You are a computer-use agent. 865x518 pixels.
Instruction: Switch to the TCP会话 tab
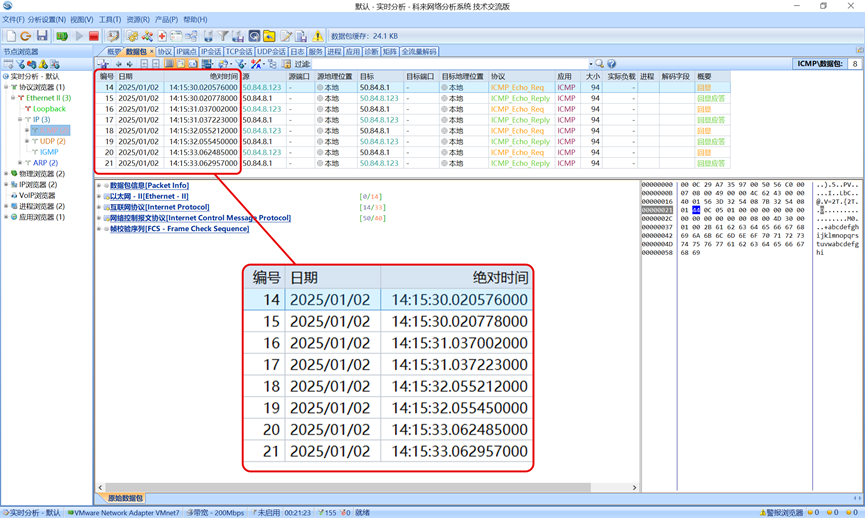(239, 51)
